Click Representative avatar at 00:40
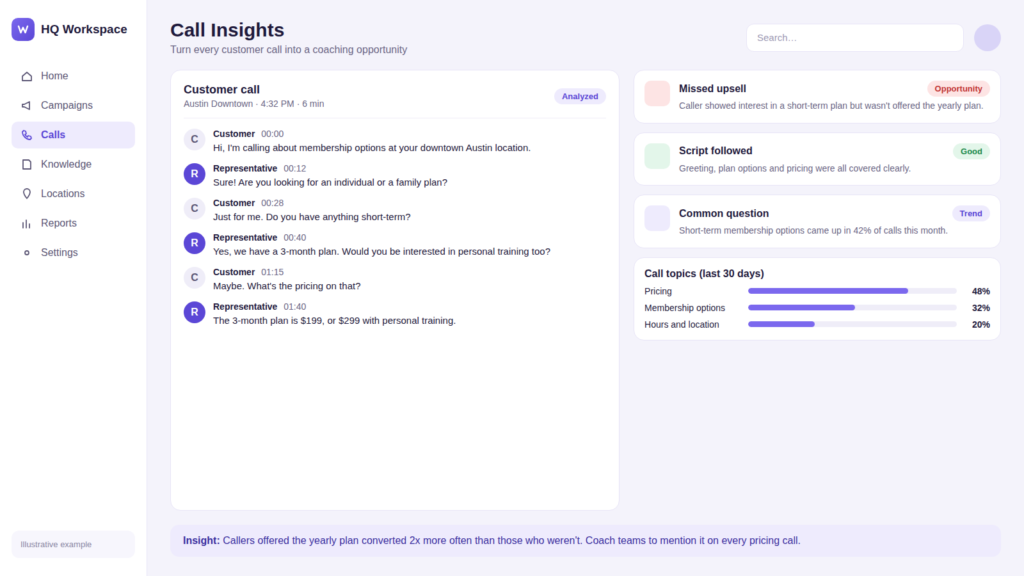This screenshot has width=1024, height=576. [x=194, y=243]
